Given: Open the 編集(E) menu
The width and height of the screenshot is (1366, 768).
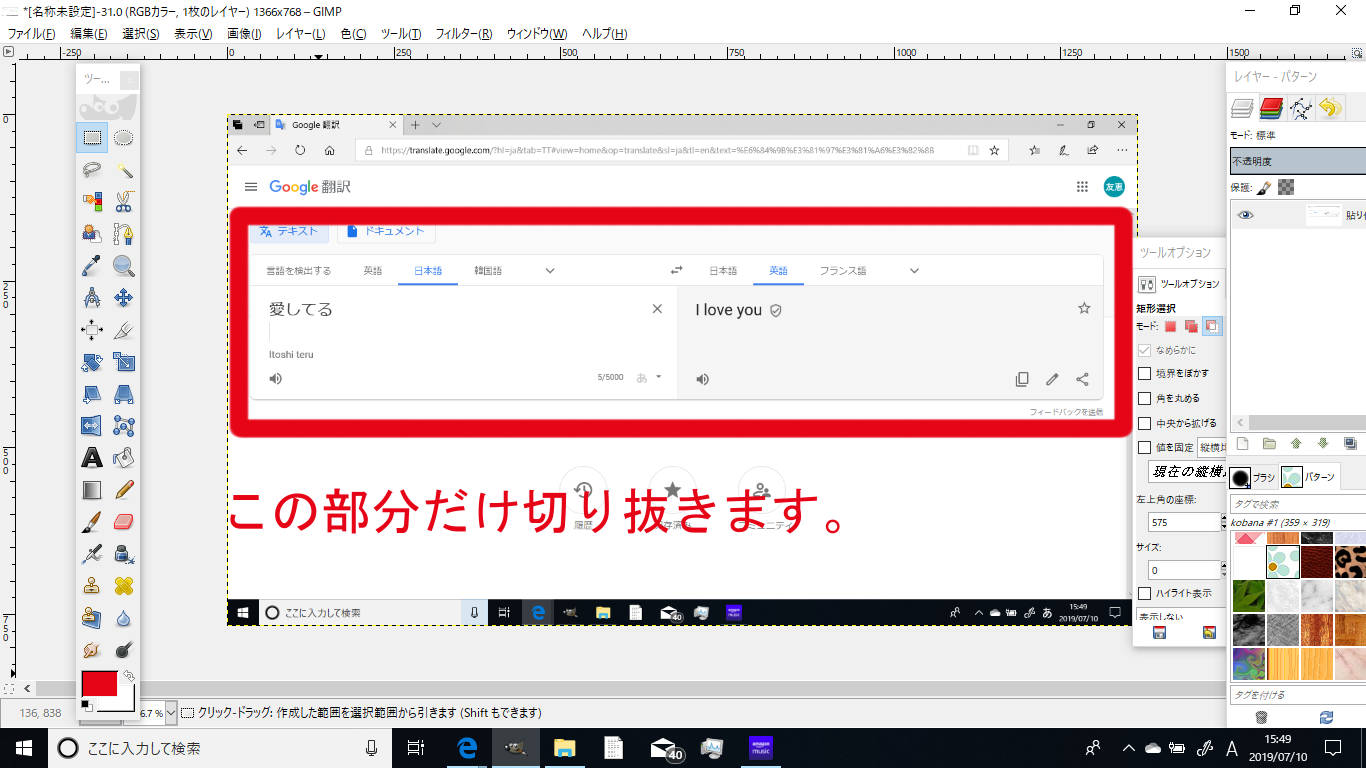Looking at the screenshot, I should click(x=89, y=34).
